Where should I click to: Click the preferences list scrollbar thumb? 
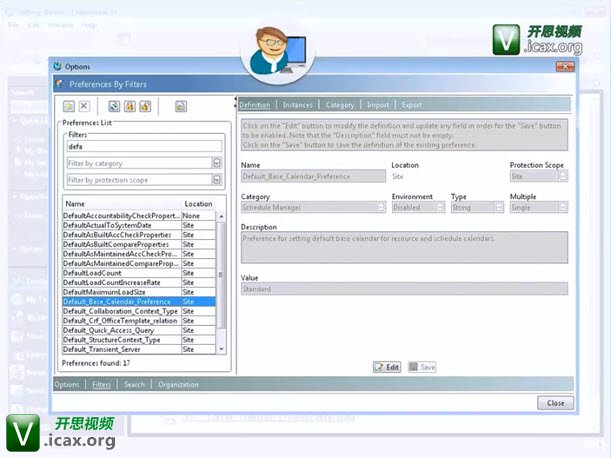pyautogui.click(x=221, y=275)
